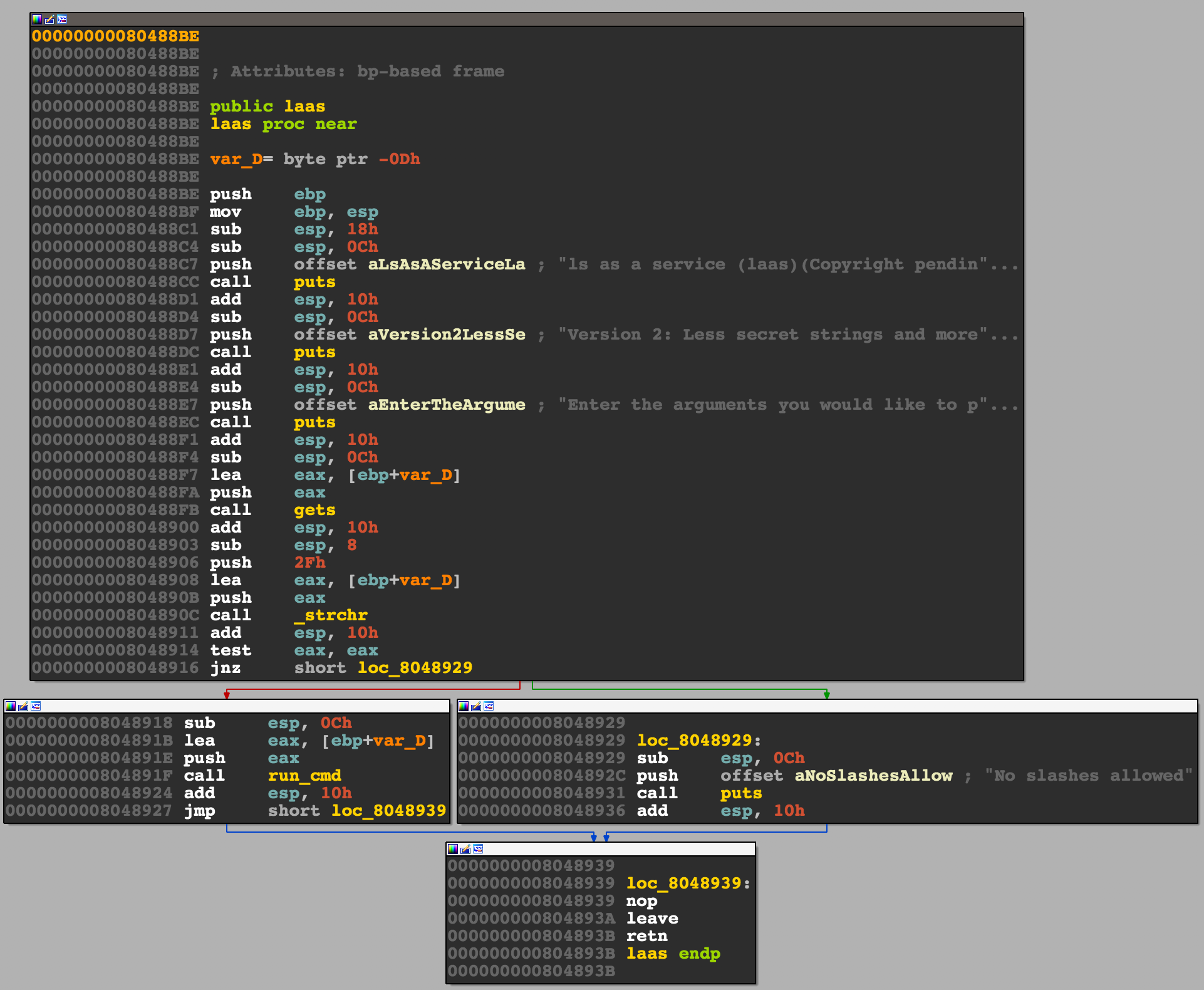
Task: Click the 'No slashes allowed' string comment
Action: point(1089,776)
